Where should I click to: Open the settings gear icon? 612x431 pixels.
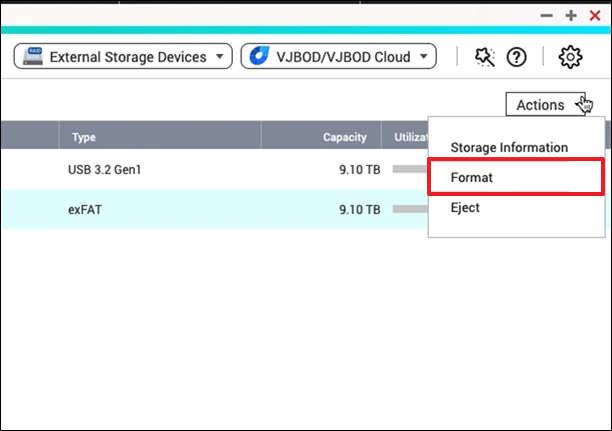coord(570,57)
